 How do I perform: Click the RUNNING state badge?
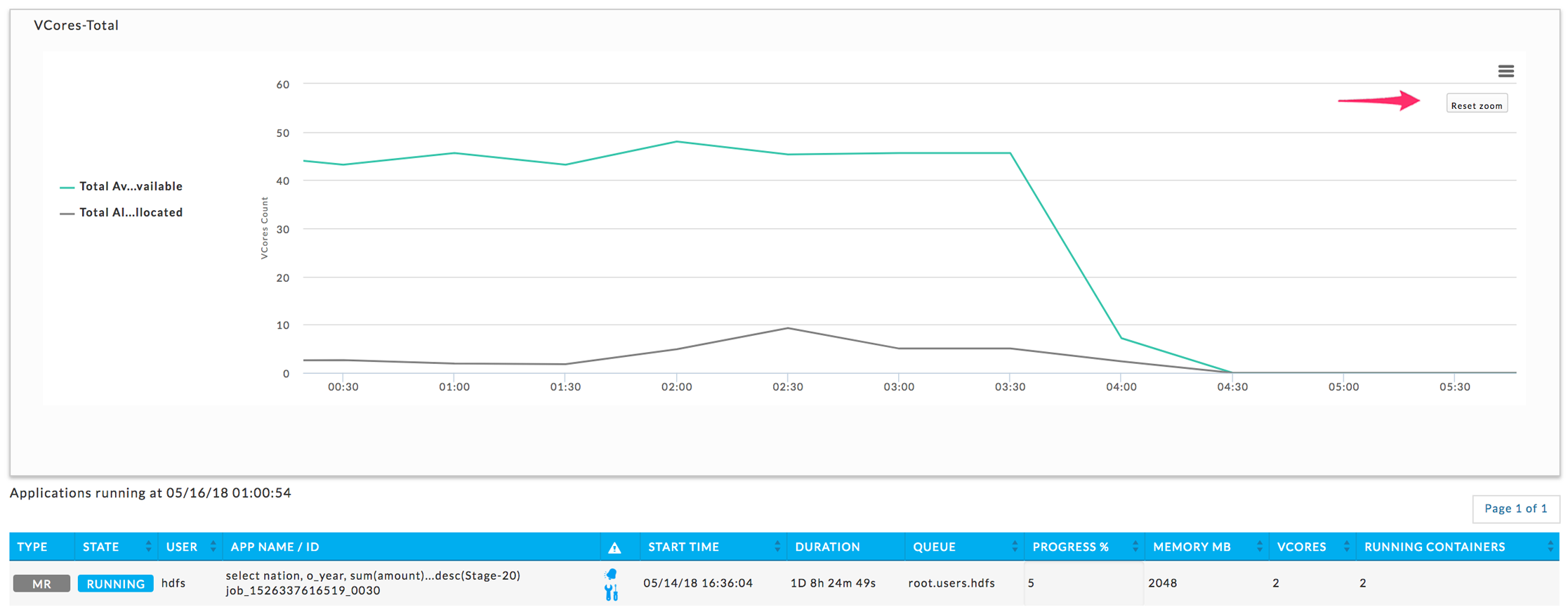[x=115, y=583]
